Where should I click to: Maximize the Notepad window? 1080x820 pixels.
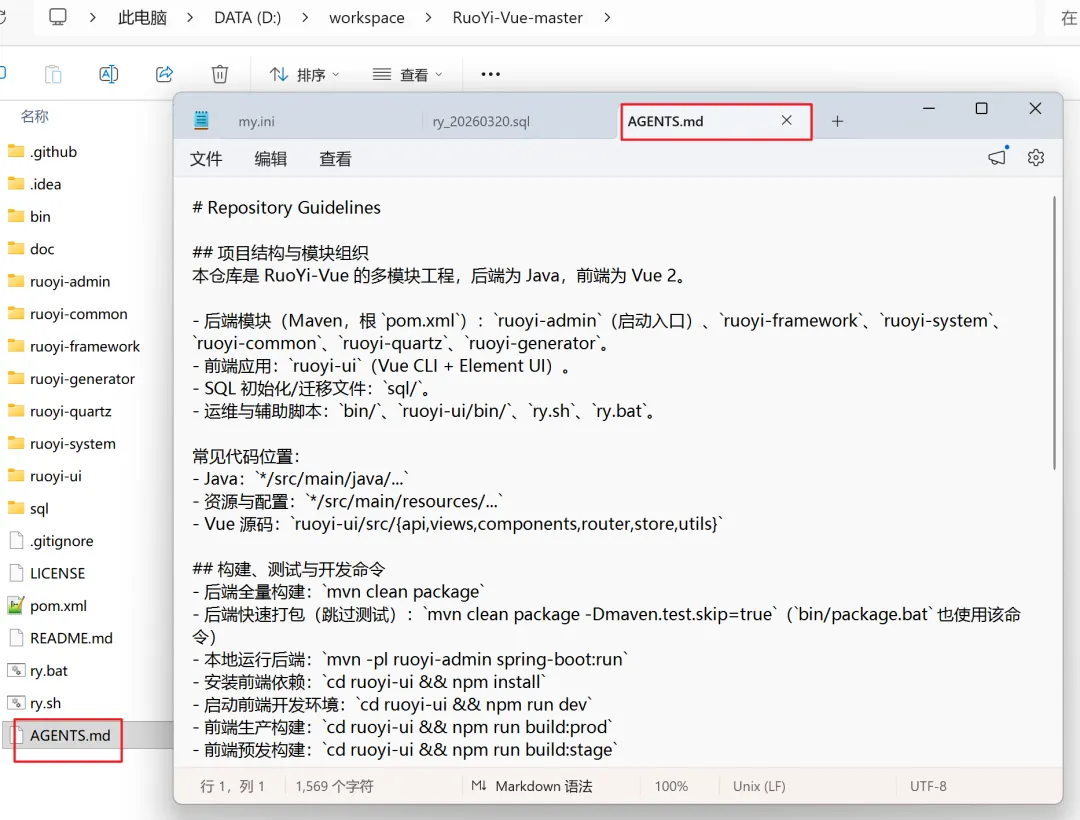(982, 109)
